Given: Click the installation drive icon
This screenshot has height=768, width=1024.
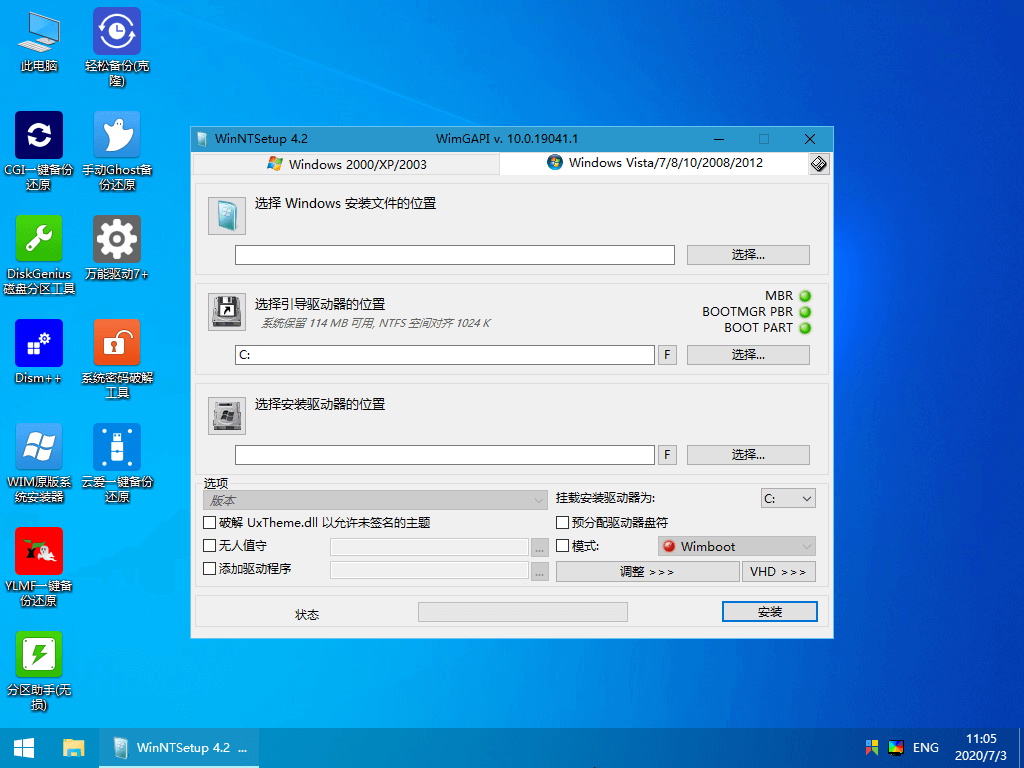Looking at the screenshot, I should click(226, 415).
